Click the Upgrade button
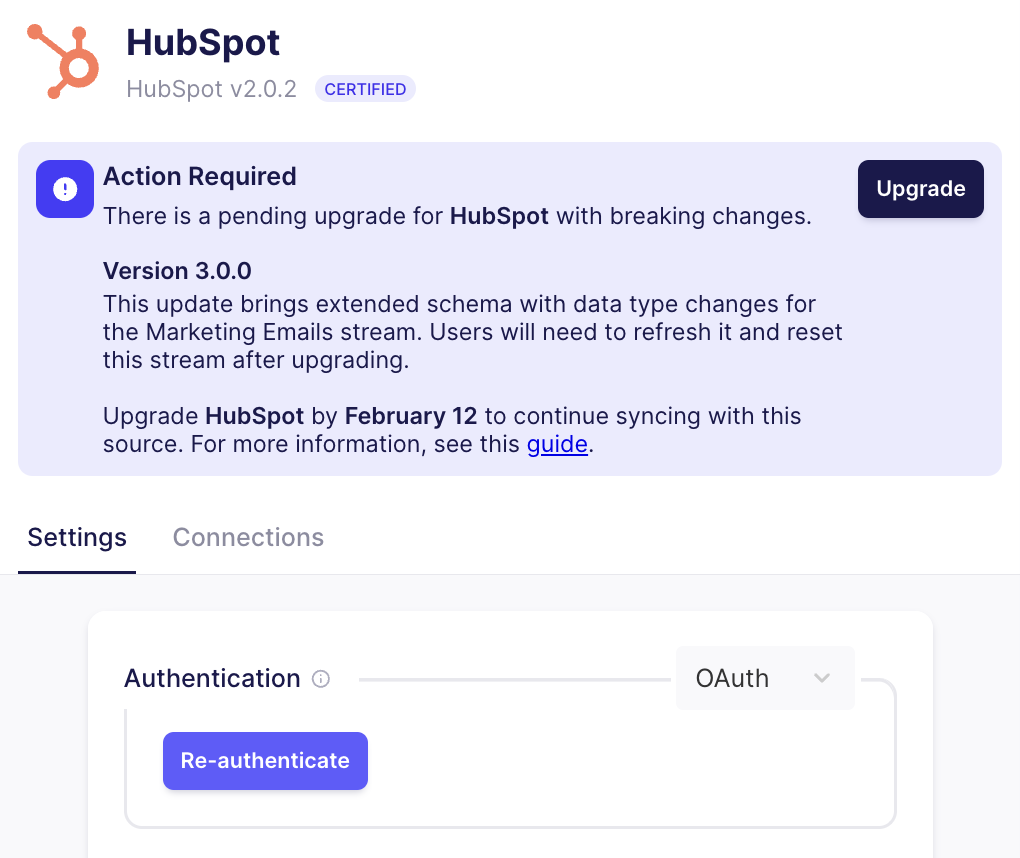1020x858 pixels. click(x=920, y=189)
